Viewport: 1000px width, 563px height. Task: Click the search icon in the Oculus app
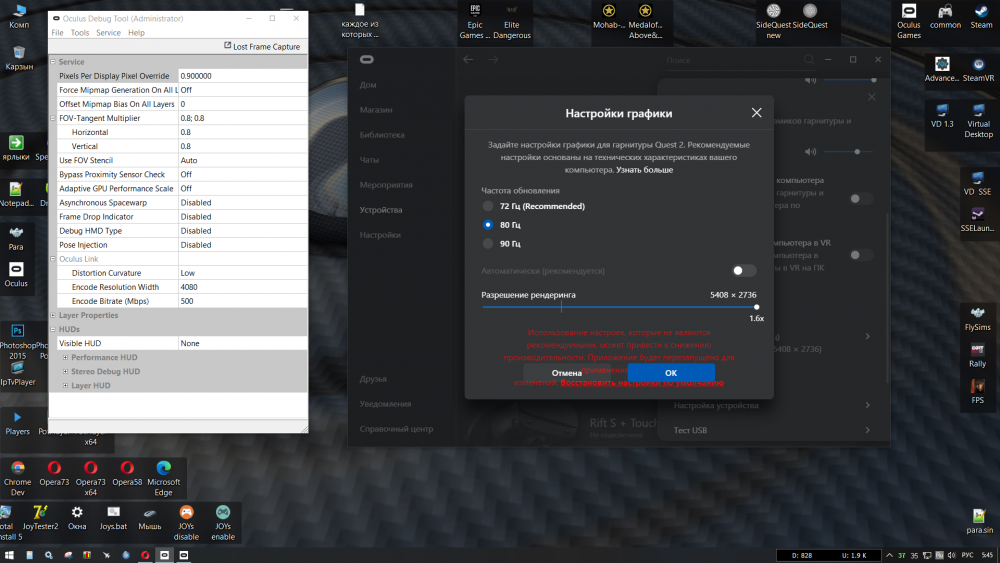tap(809, 59)
